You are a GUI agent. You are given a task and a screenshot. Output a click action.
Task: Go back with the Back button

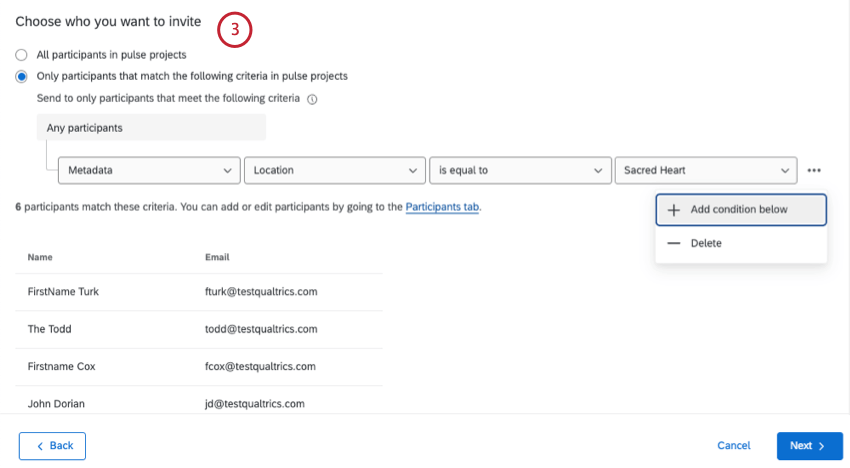tap(52, 446)
